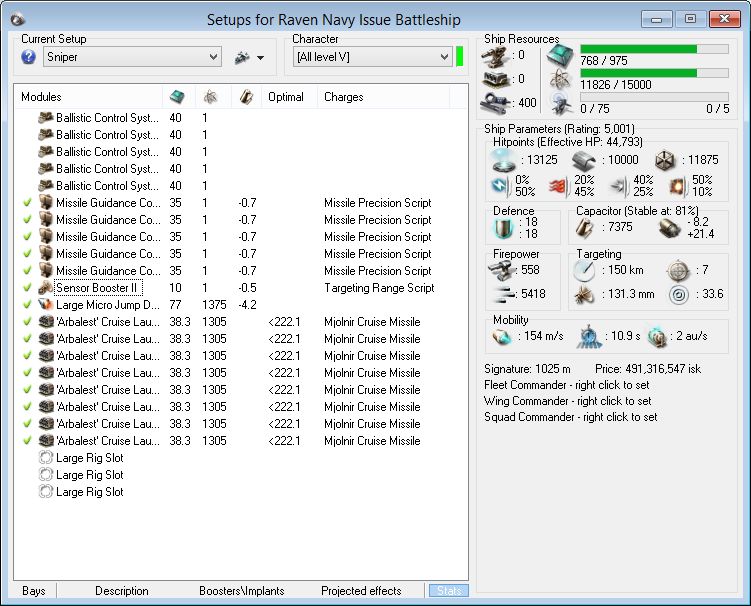Toggle the Sensor Booster II active checkmark
The width and height of the screenshot is (751, 606).
coord(27,288)
